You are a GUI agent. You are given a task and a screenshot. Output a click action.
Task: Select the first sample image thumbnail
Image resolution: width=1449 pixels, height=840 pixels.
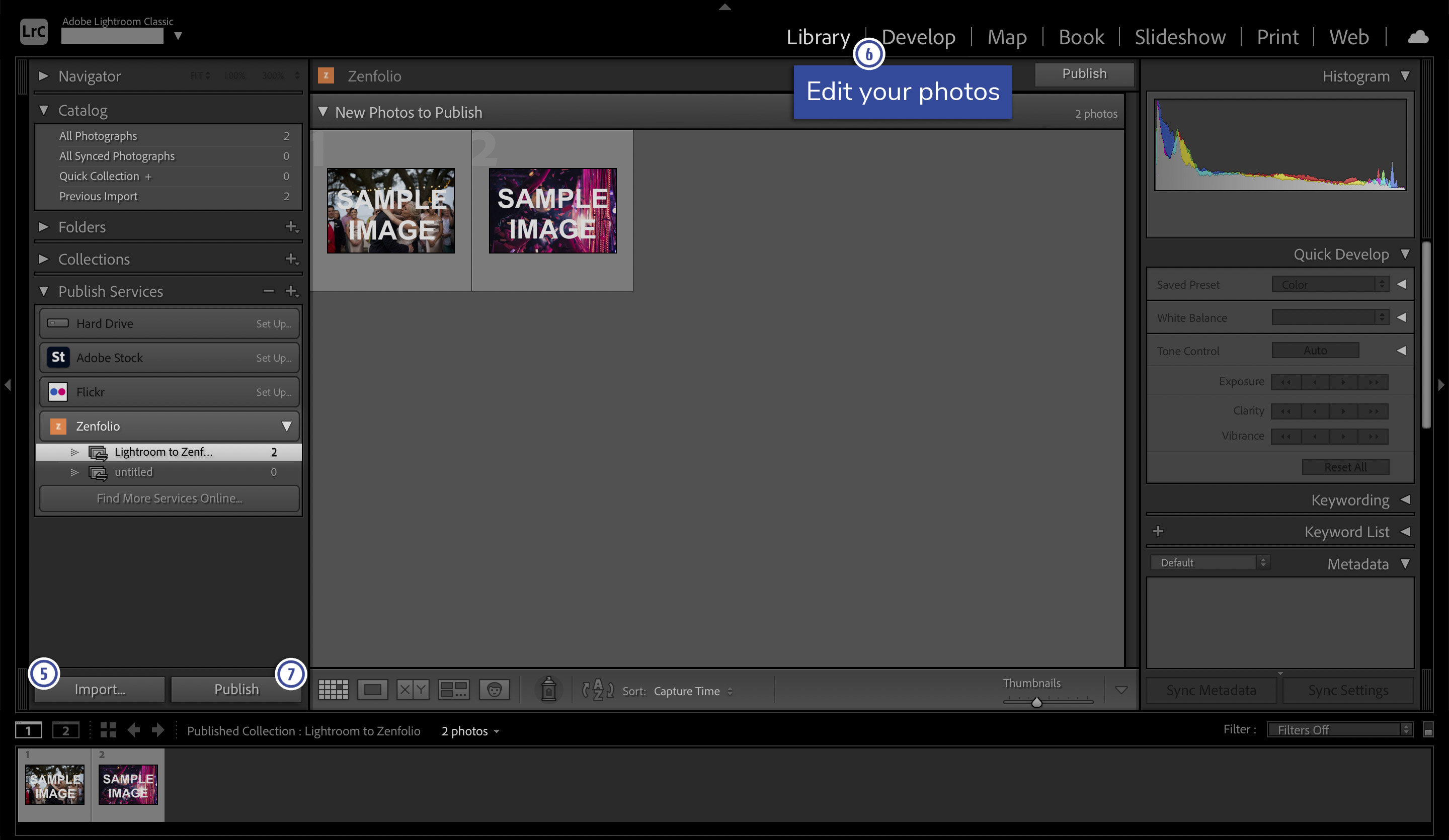[390, 210]
